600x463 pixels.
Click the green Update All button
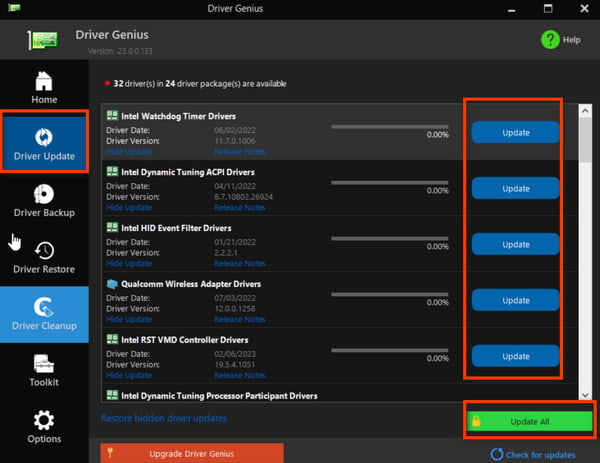530,421
